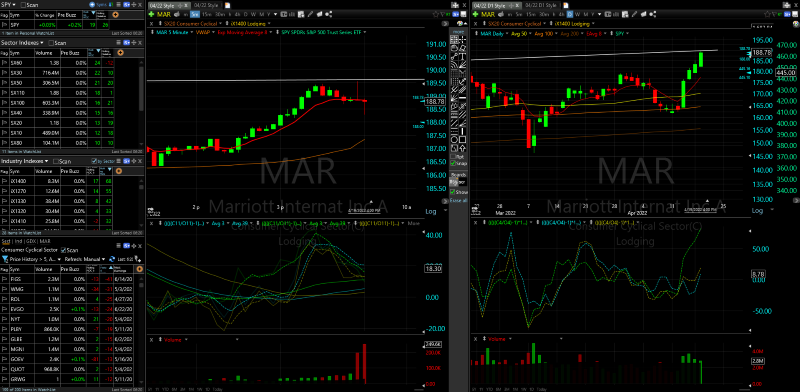
Task: Add column with orange plus in Sector Indexes
Action: coord(120,53)
